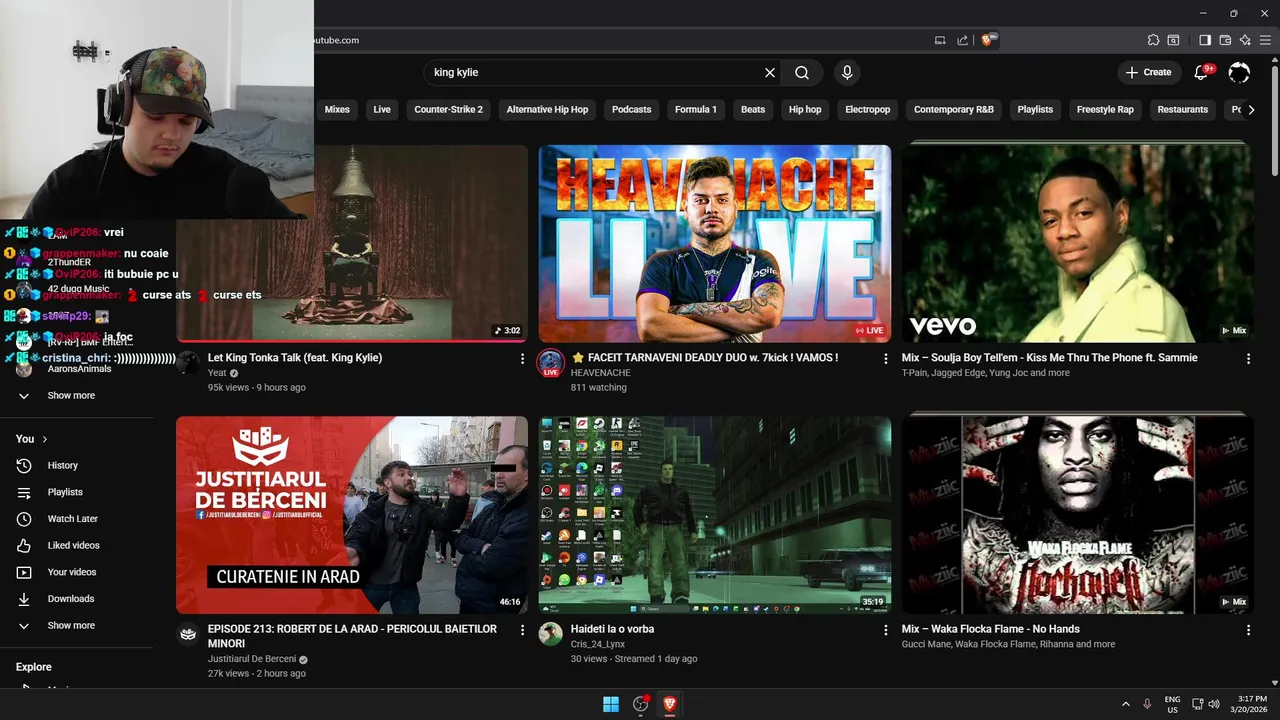The width and height of the screenshot is (1280, 720).
Task: Open Brave Leo AI sparkle icon
Action: [x=1245, y=40]
